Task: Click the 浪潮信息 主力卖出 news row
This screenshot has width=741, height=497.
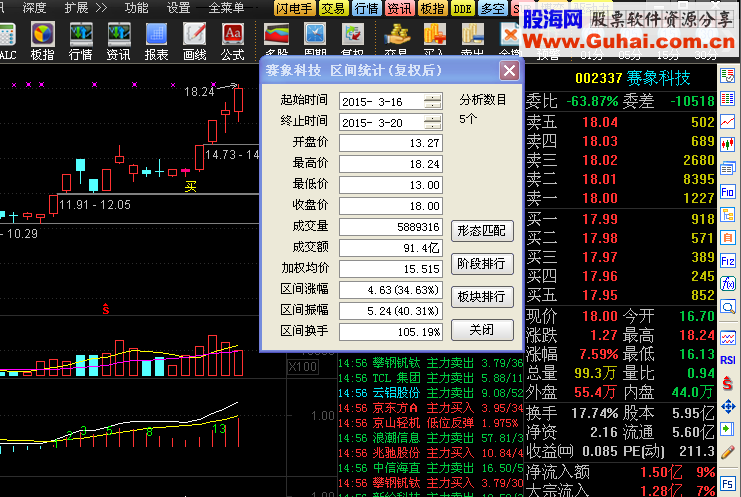Action: pyautogui.click(x=431, y=438)
